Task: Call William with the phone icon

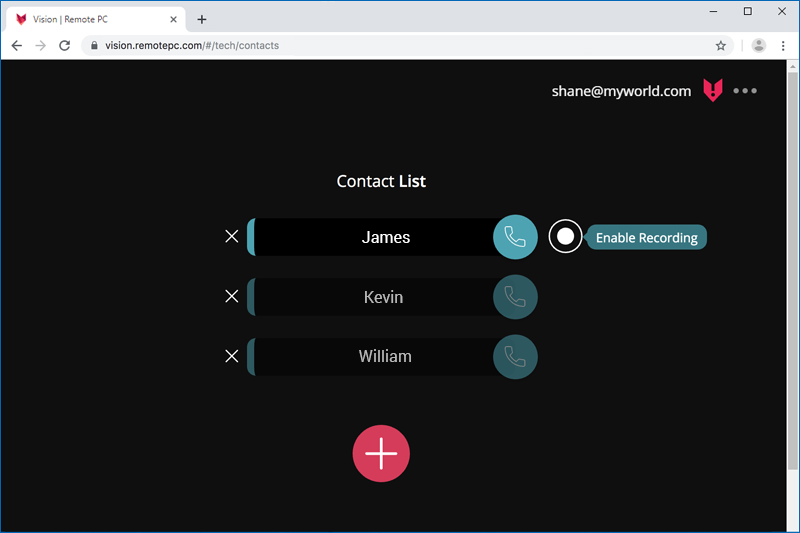Action: click(515, 357)
